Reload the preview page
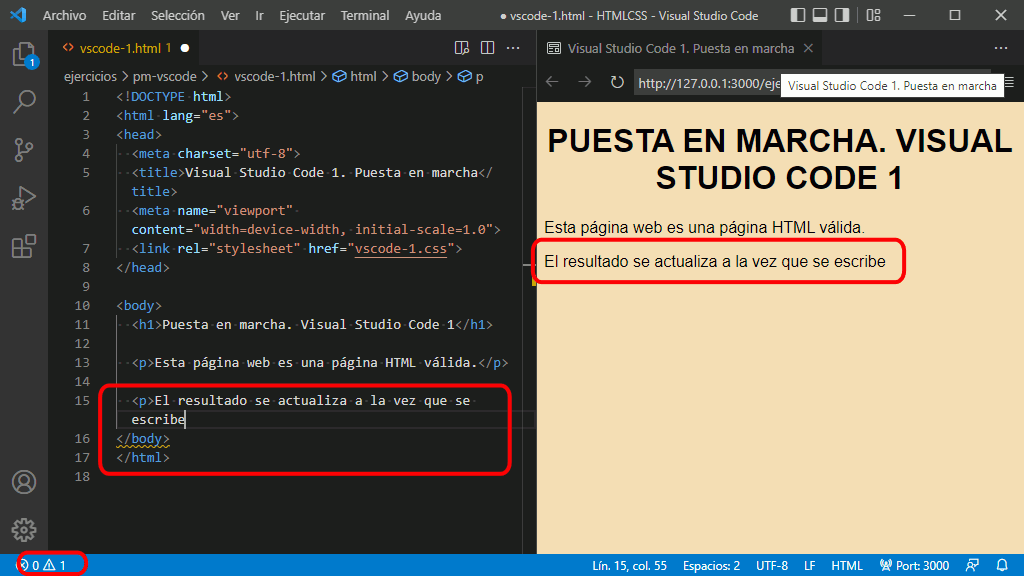Screen dimensions: 1024x576 [x=617, y=82]
